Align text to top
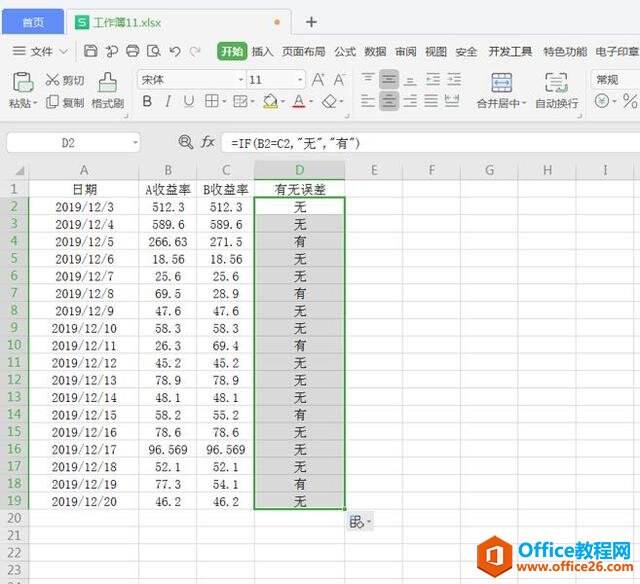 click(367, 79)
